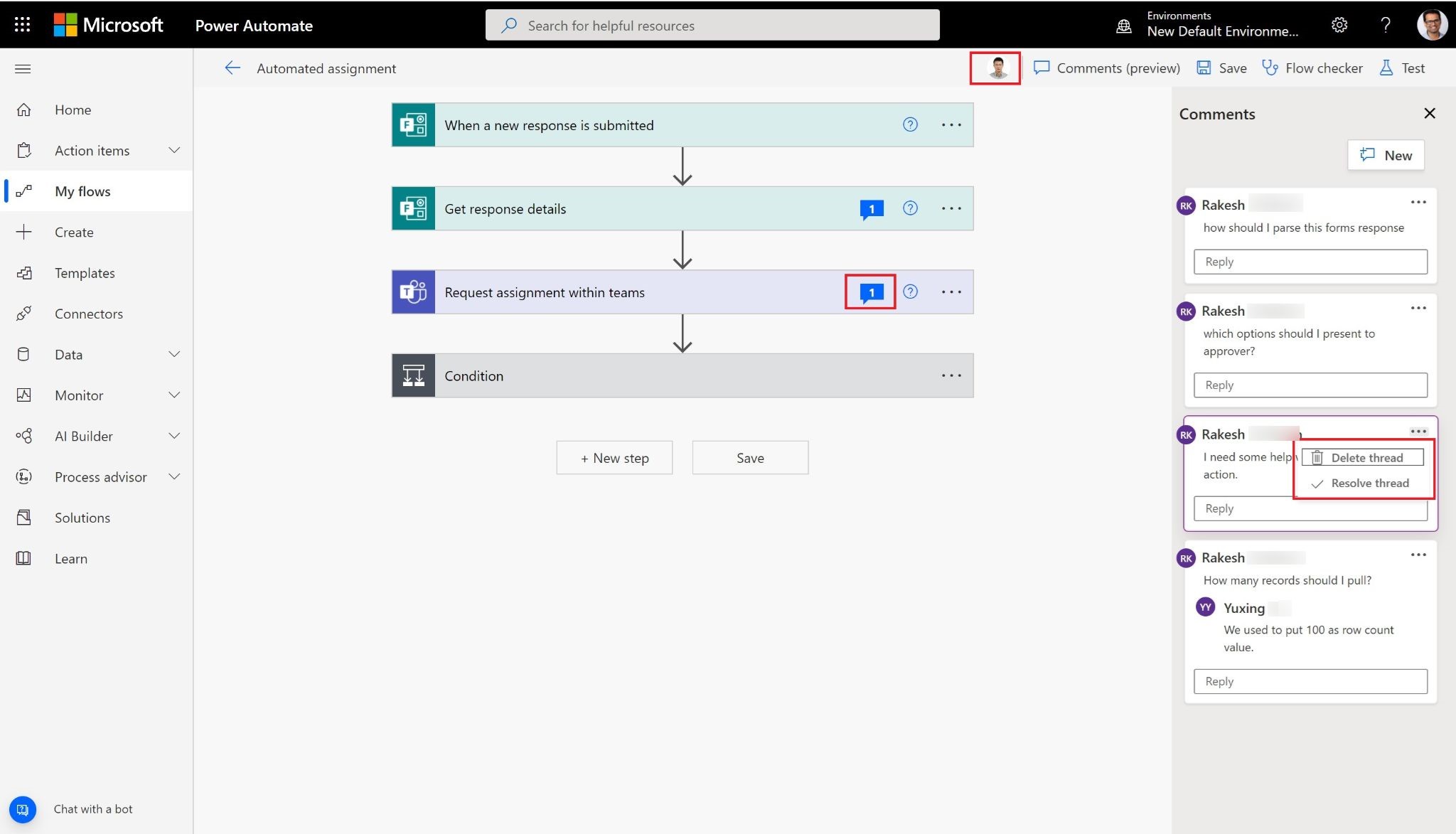
Task: Open comment badge on Get response details
Action: pos(871,208)
